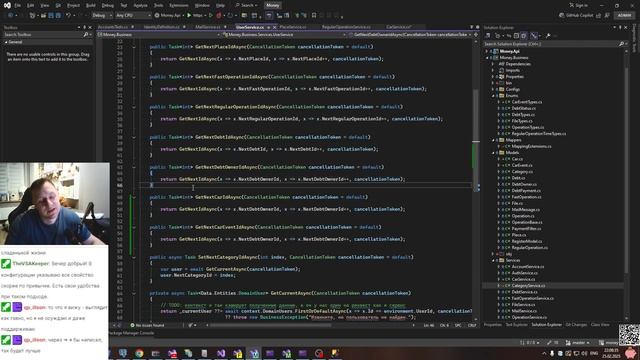Click Sign in link
The width and height of the screenshot is (640, 360).
click(x=579, y=5)
